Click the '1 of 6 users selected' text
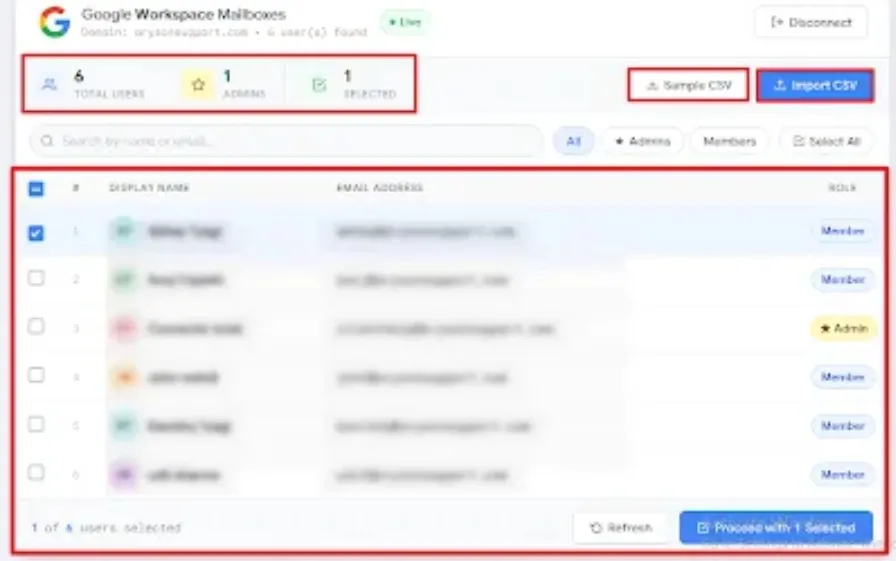Viewport: 896px width, 561px height. tap(106, 527)
